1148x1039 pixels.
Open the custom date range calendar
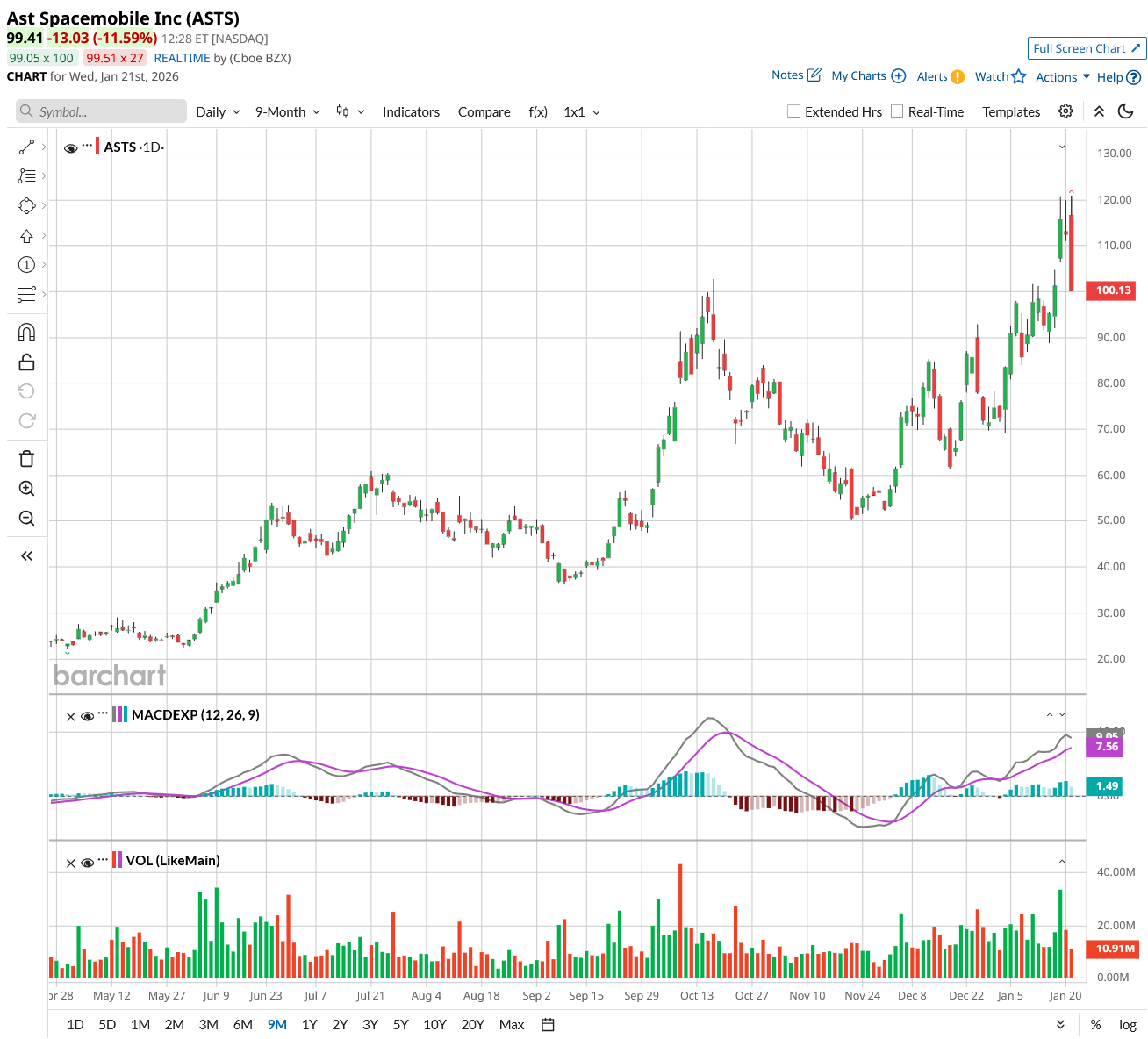[x=548, y=1024]
